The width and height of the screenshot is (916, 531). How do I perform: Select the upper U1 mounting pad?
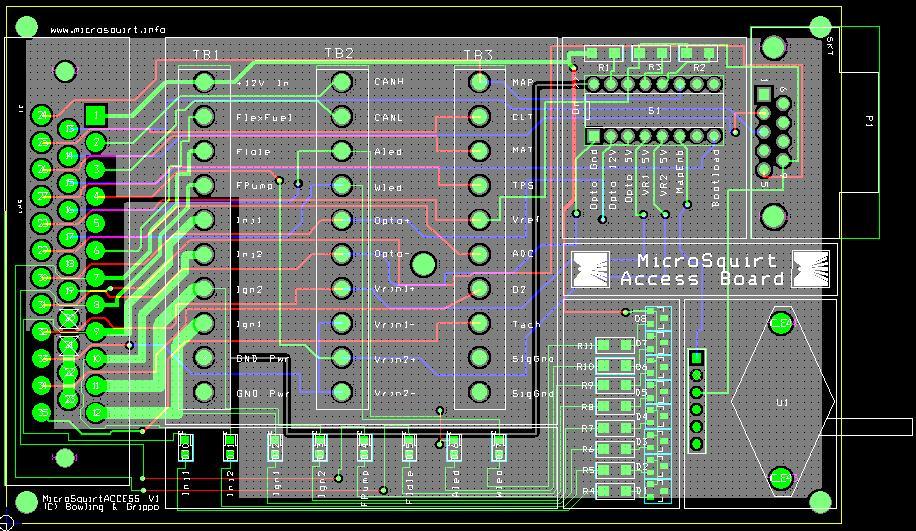coord(781,323)
